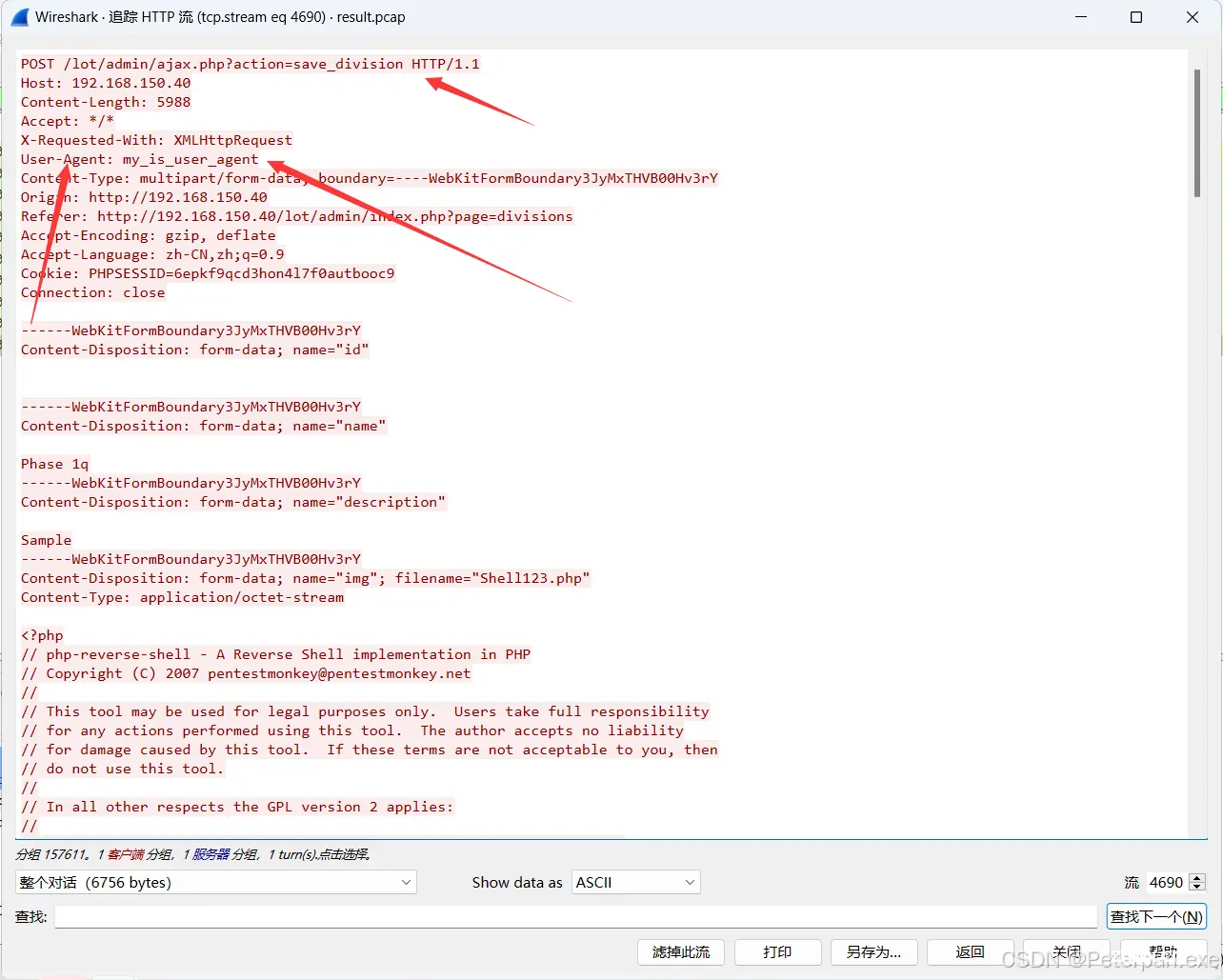Click the 客户端 分组 text in status line
Image resolution: width=1223 pixels, height=980 pixels.
pyautogui.click(x=139, y=854)
